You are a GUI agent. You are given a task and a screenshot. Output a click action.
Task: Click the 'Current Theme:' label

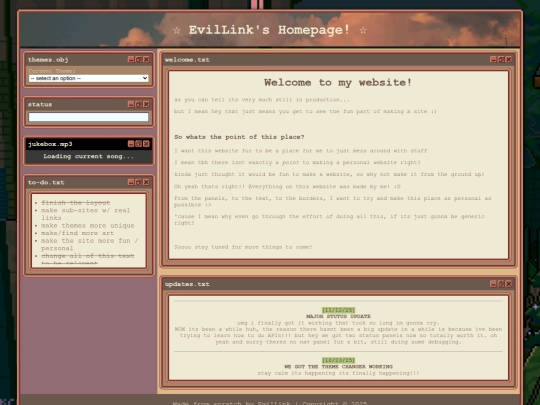point(52,71)
